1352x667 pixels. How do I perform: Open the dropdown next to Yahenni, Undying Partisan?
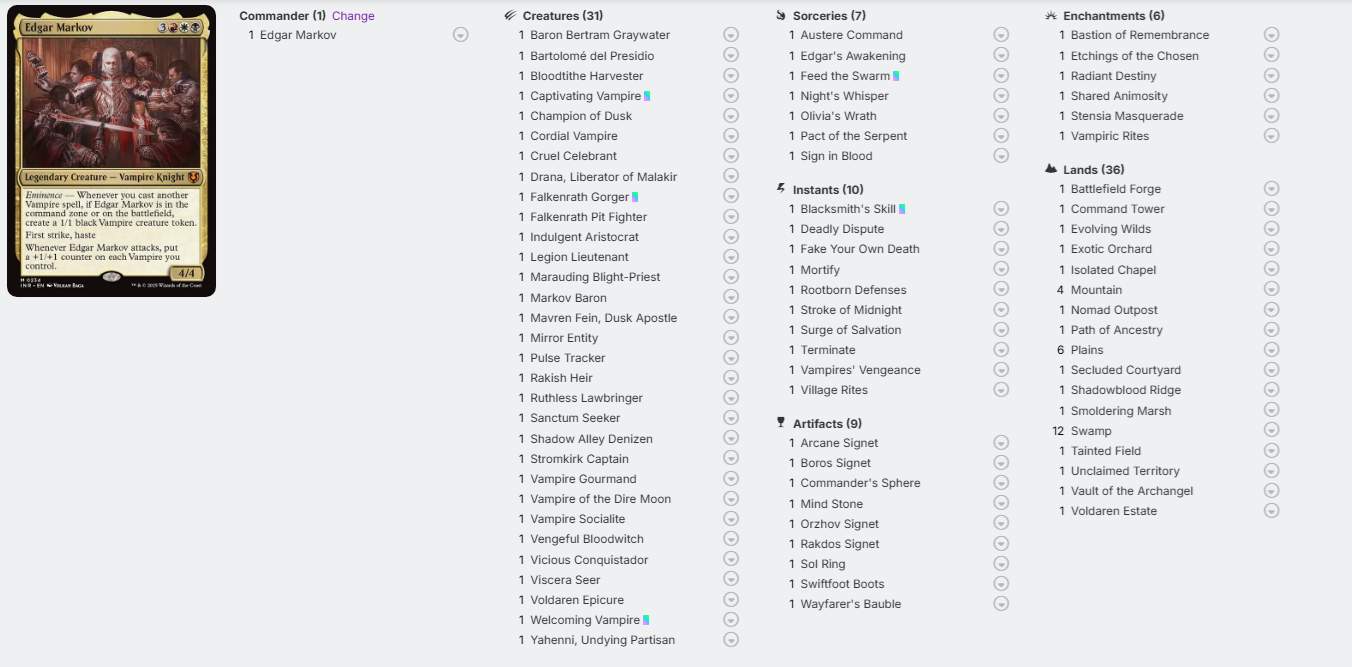731,640
